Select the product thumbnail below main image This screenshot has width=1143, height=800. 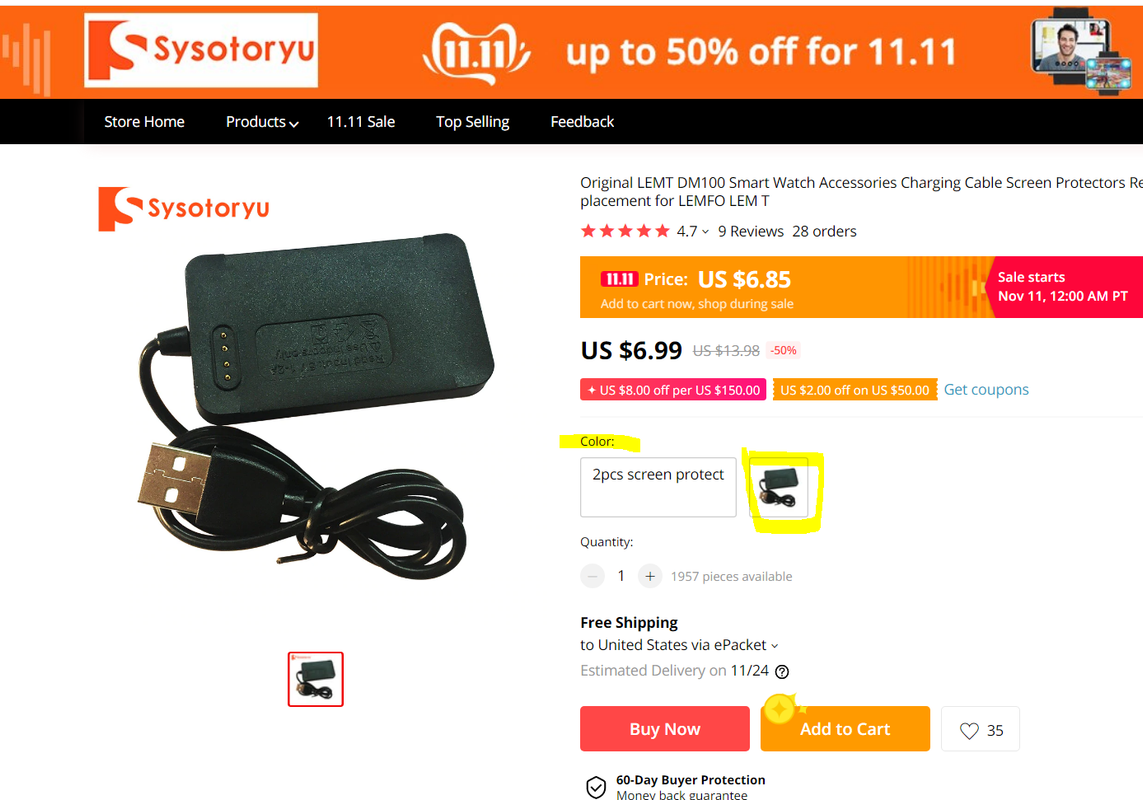tap(316, 679)
